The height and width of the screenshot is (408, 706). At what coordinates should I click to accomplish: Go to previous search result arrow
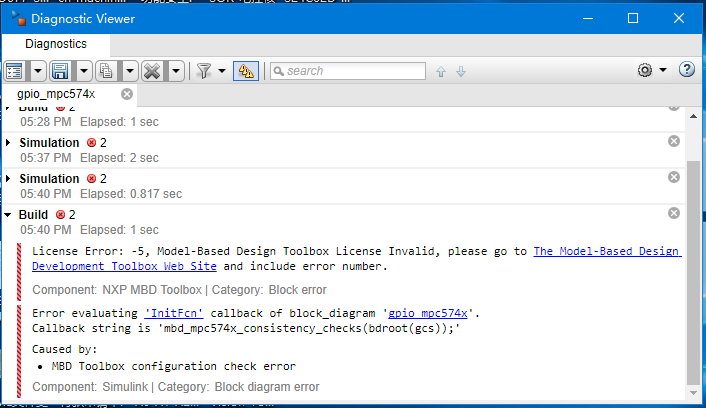pos(441,72)
